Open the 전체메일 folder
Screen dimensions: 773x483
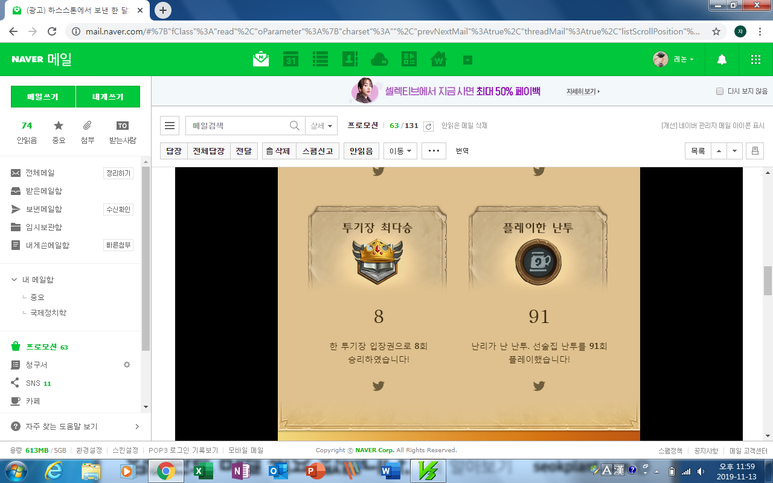point(40,173)
